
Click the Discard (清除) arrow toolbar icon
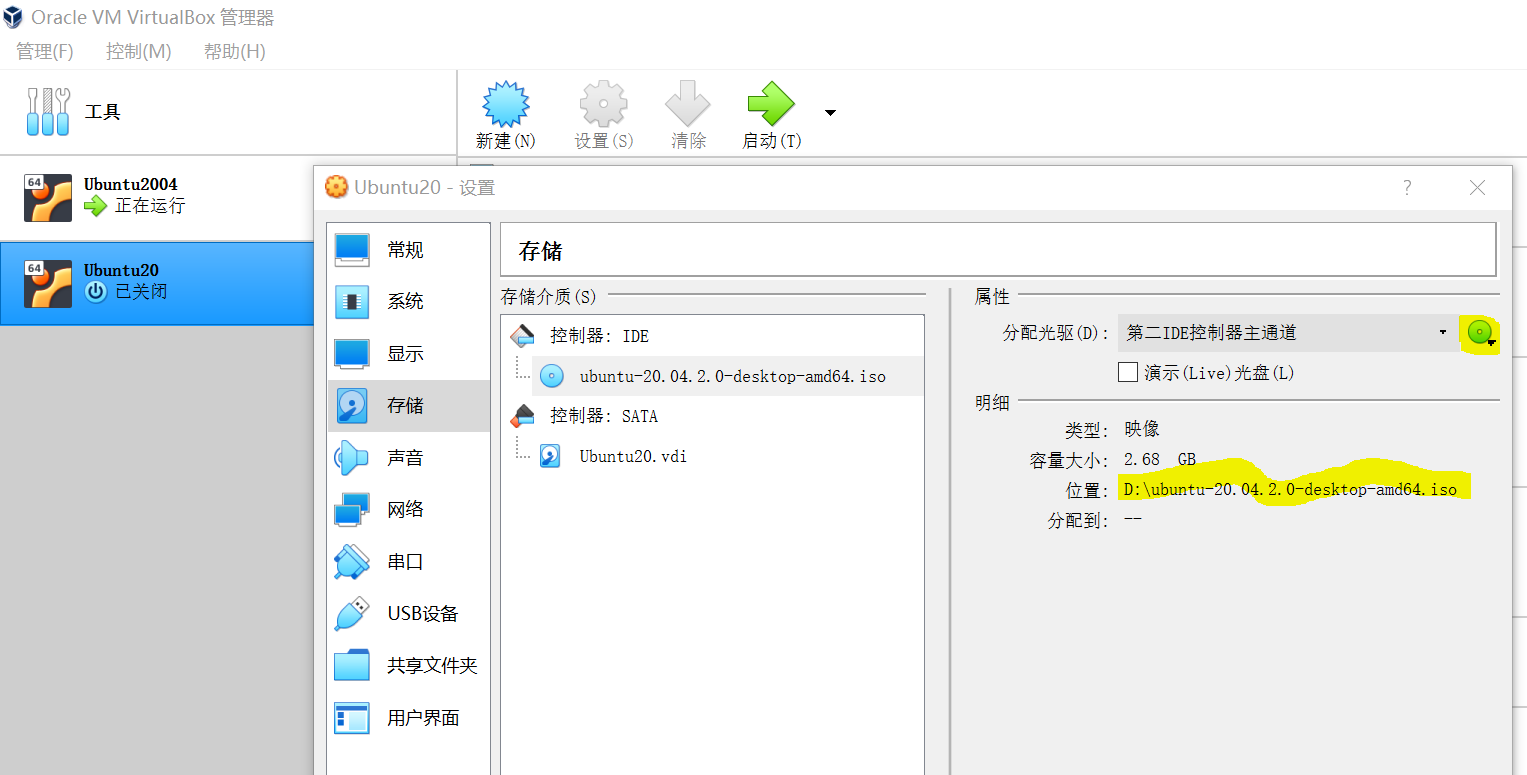tap(688, 105)
